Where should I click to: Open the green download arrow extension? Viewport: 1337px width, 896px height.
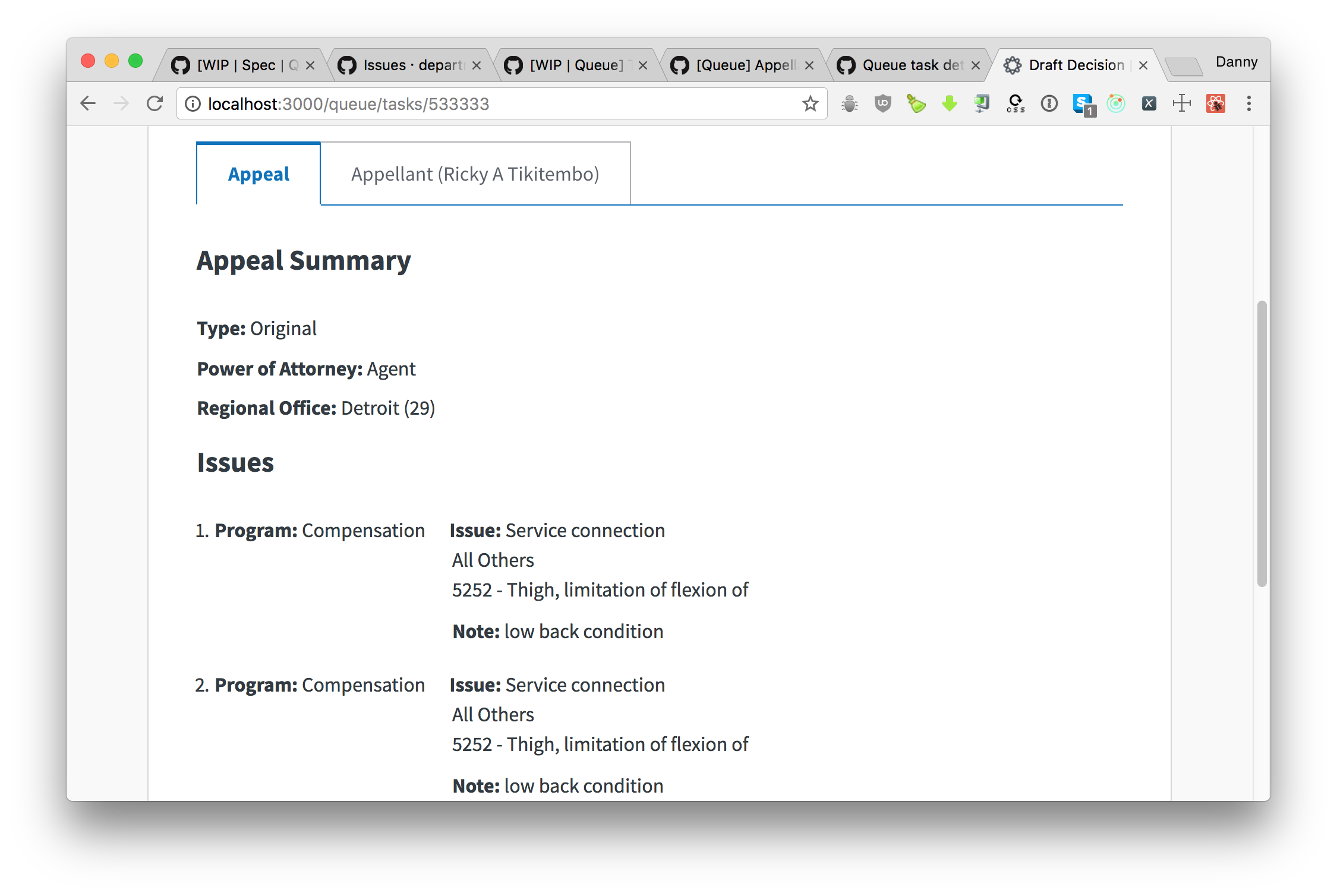950,104
